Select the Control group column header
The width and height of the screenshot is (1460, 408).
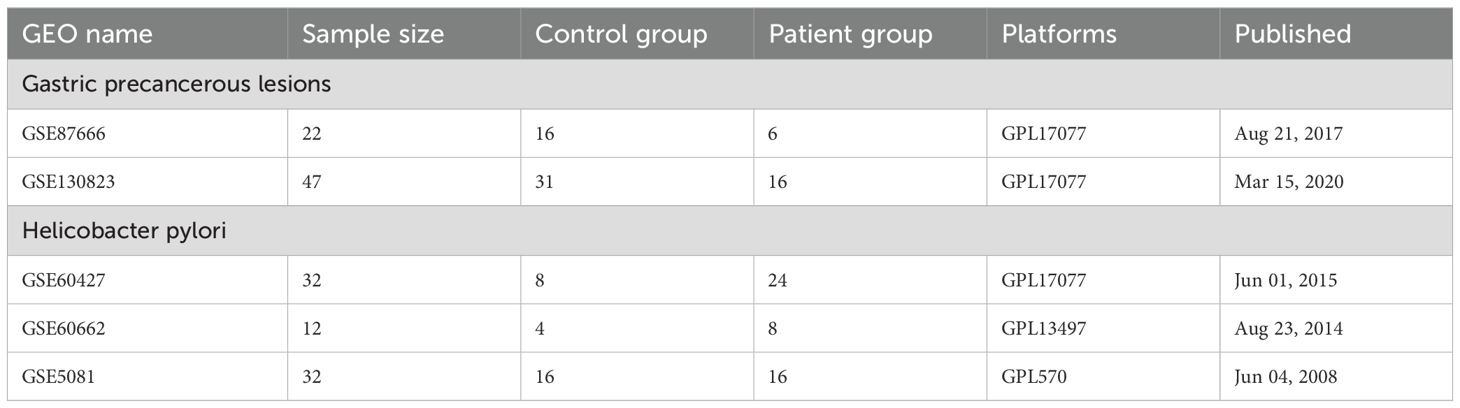pos(621,34)
